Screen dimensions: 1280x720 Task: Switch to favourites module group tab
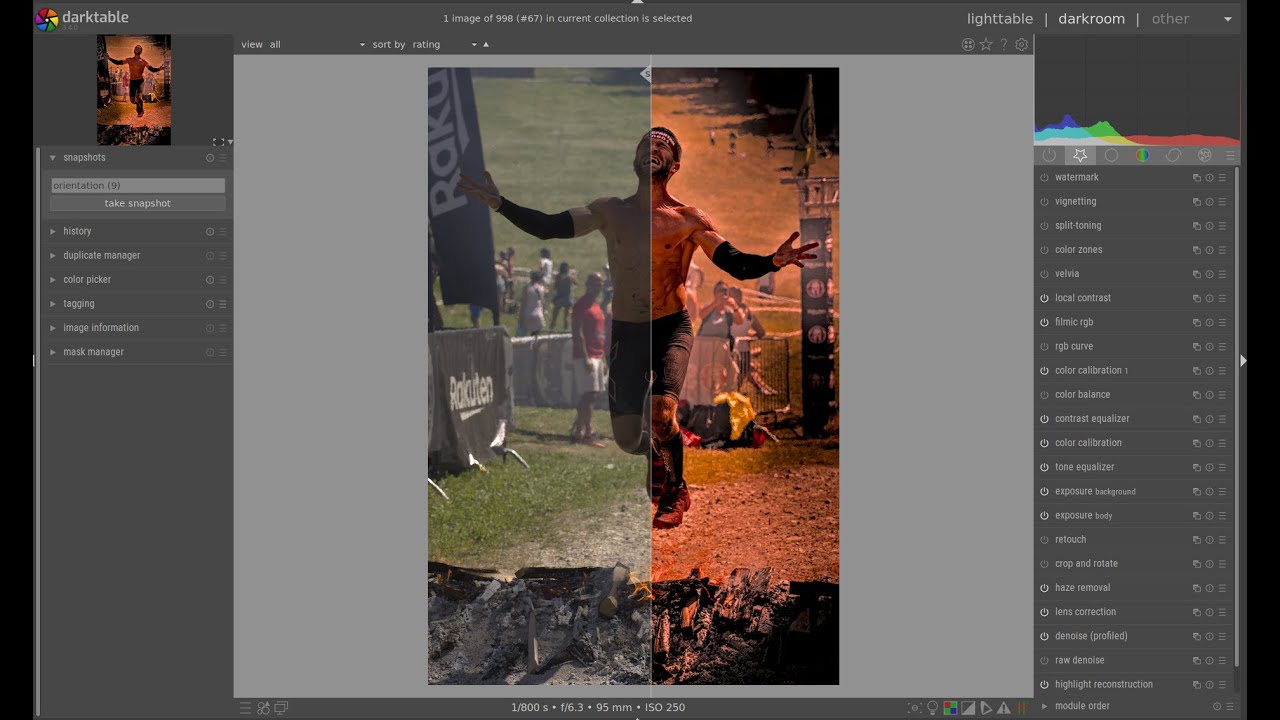(x=1080, y=155)
